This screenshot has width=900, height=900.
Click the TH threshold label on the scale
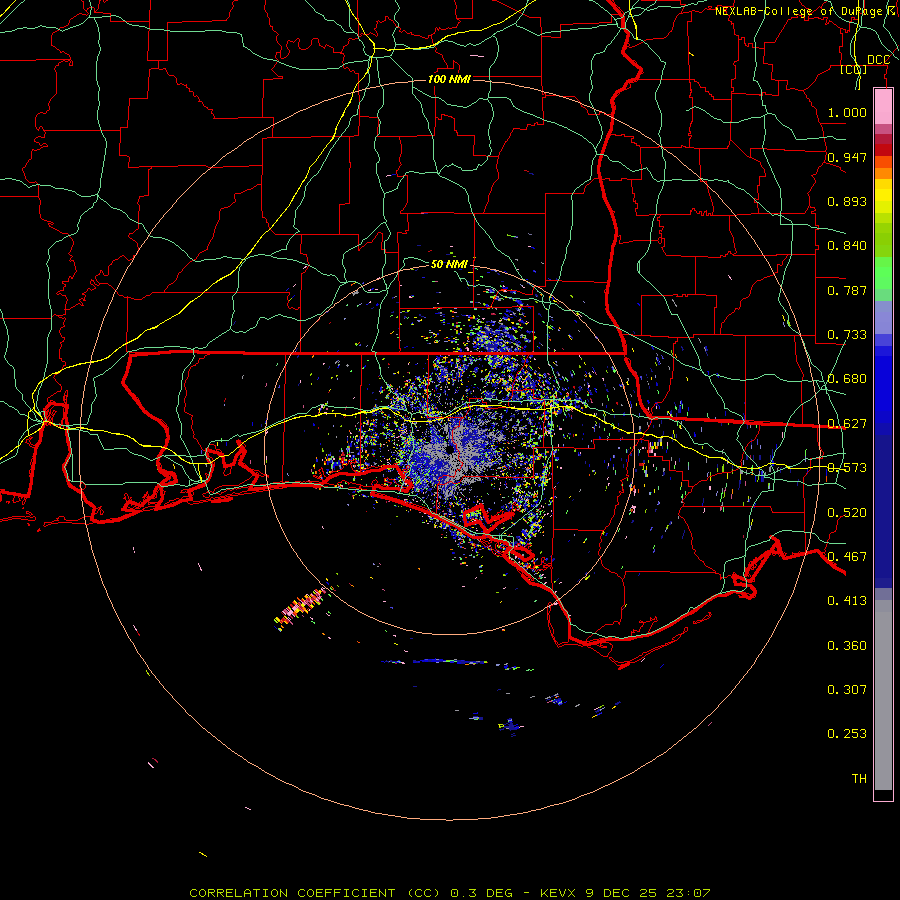pyautogui.click(x=859, y=778)
